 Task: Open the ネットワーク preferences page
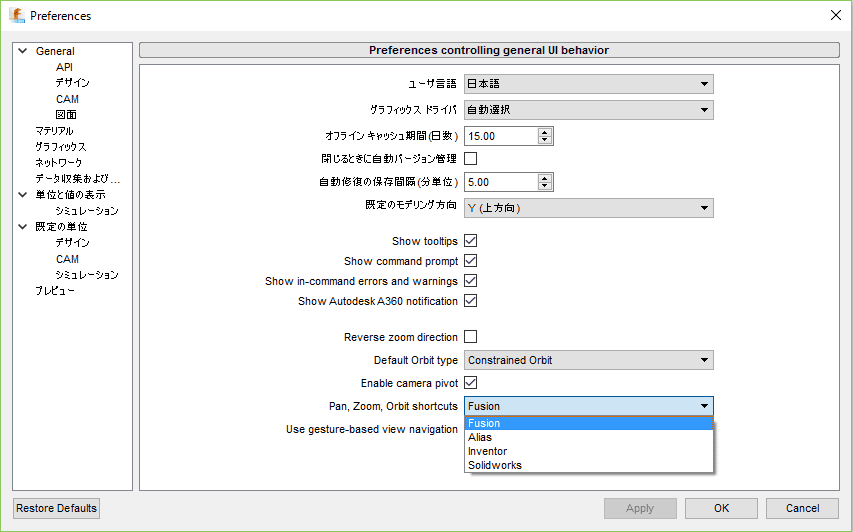(59, 163)
